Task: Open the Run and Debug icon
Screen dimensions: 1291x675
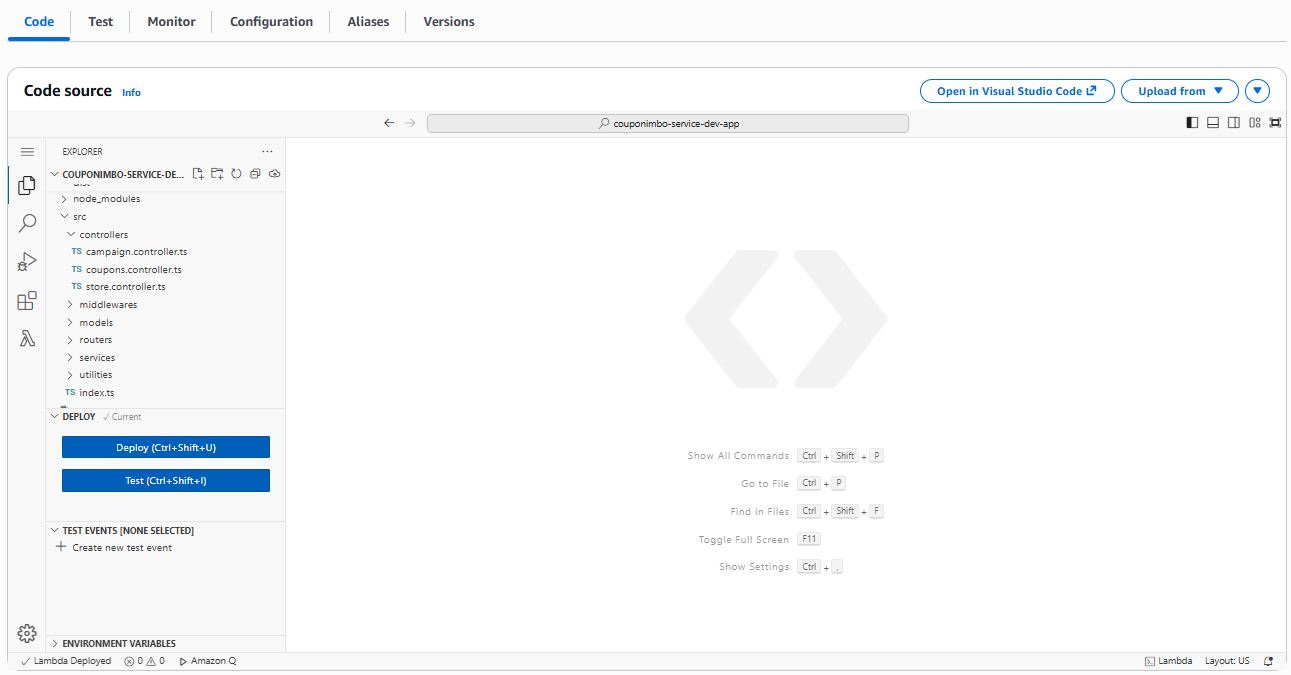Action: tap(27, 262)
